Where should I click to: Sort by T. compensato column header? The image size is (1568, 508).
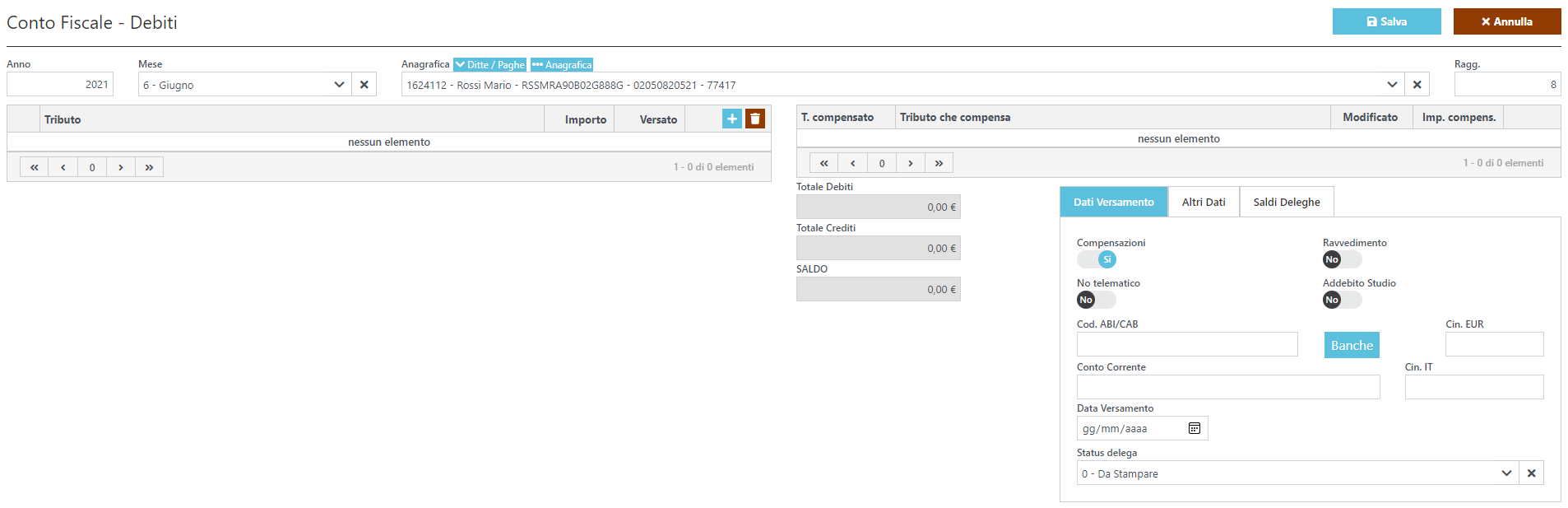click(x=846, y=117)
